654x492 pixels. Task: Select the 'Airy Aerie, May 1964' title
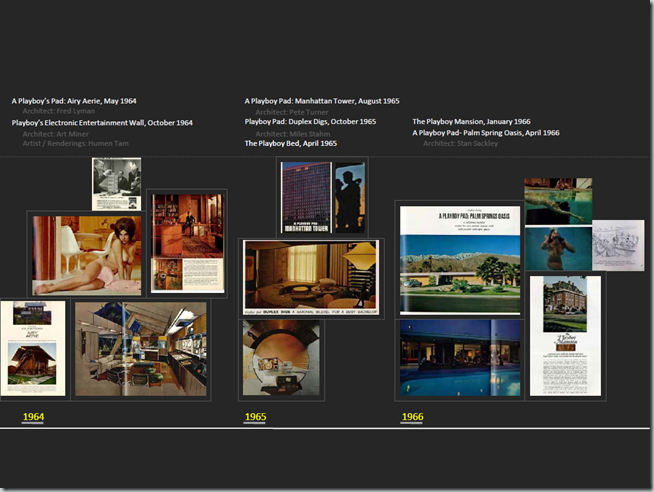pyautogui.click(x=74, y=101)
